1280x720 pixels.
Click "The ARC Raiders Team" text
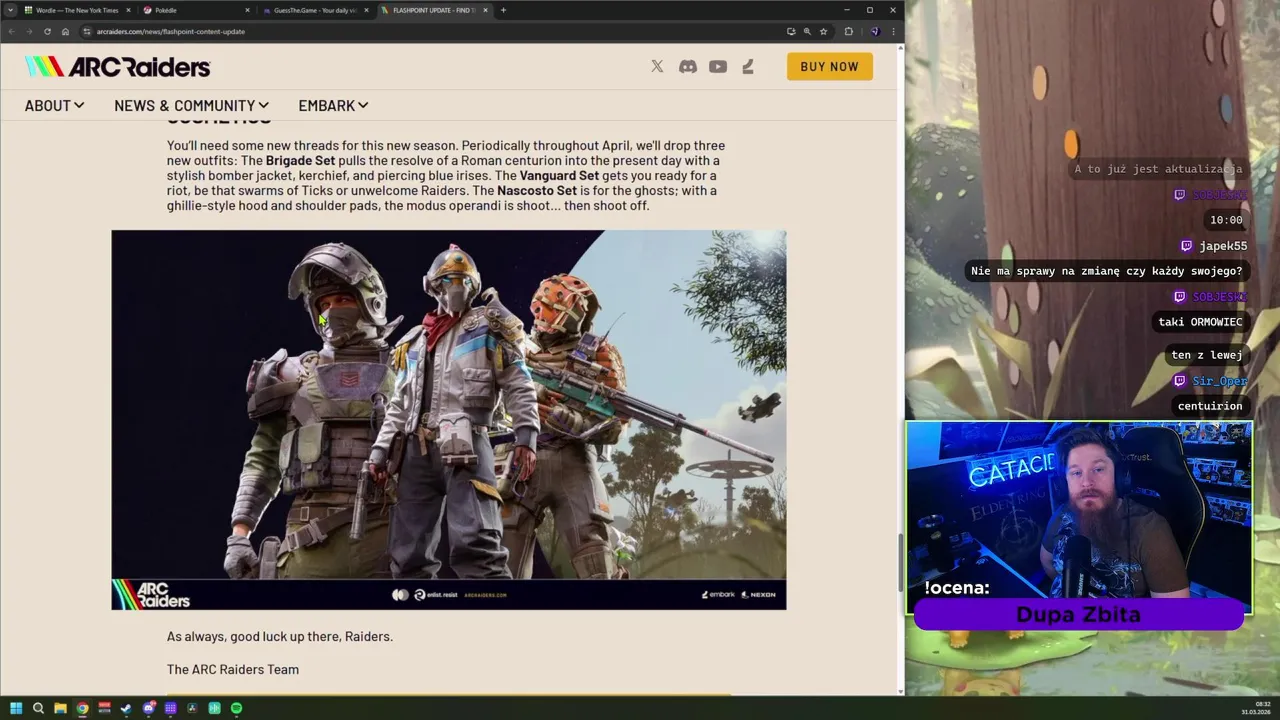tap(233, 669)
